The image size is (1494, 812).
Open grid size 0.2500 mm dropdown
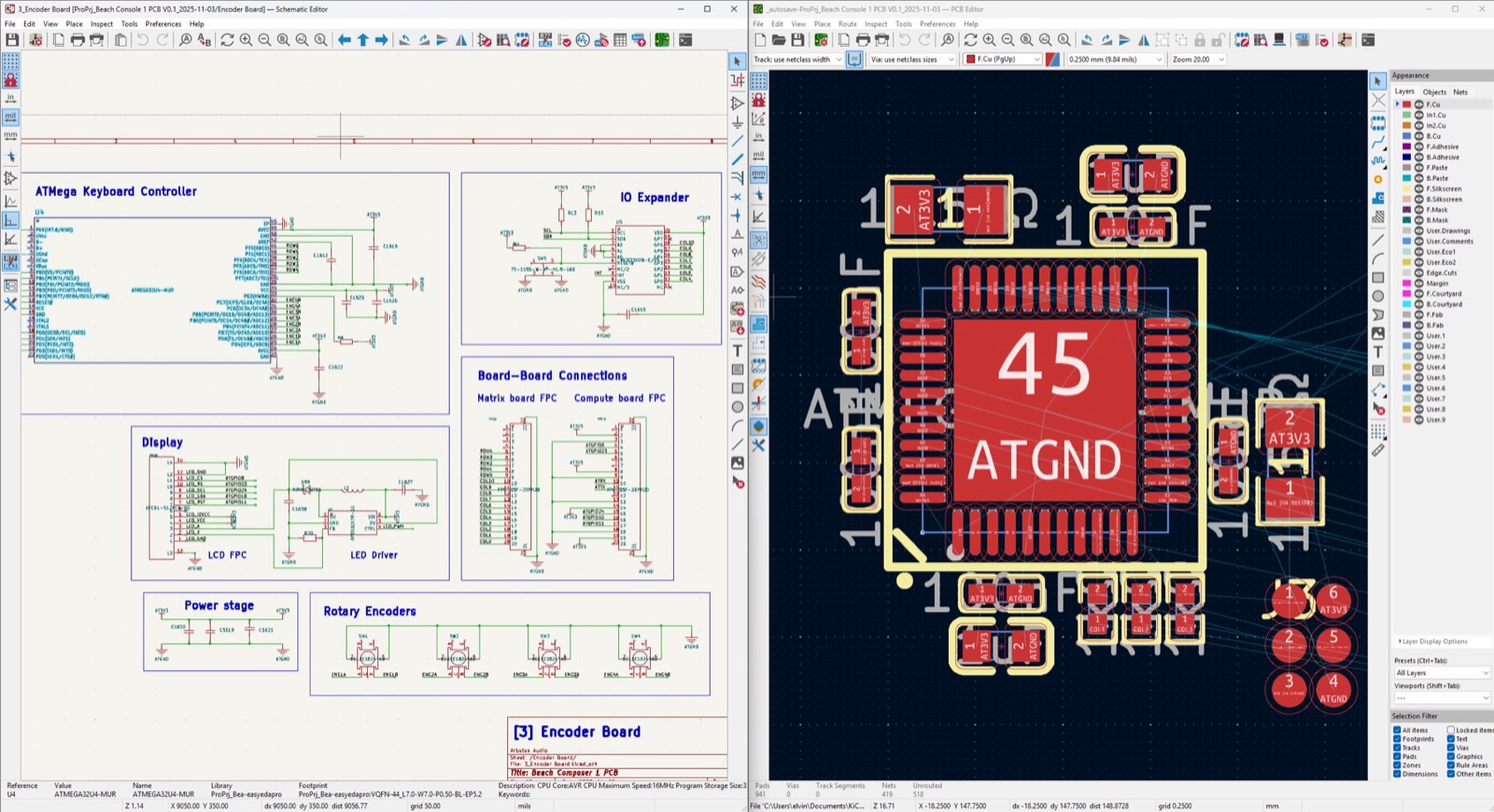[1115, 59]
